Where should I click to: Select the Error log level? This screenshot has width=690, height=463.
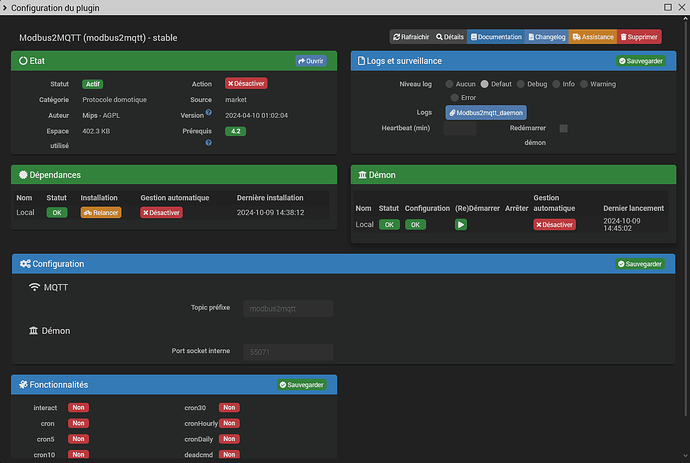click(455, 98)
